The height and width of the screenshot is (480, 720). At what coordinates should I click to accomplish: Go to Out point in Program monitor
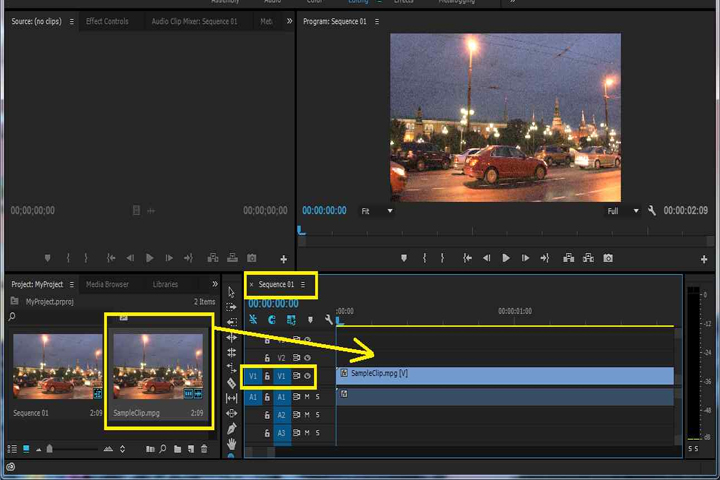(x=545, y=258)
